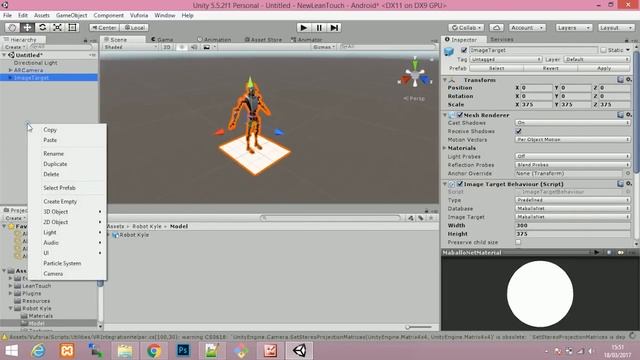Image resolution: width=640 pixels, height=360 pixels.
Task: Open Reflection Probes dropdown
Action: point(573,165)
